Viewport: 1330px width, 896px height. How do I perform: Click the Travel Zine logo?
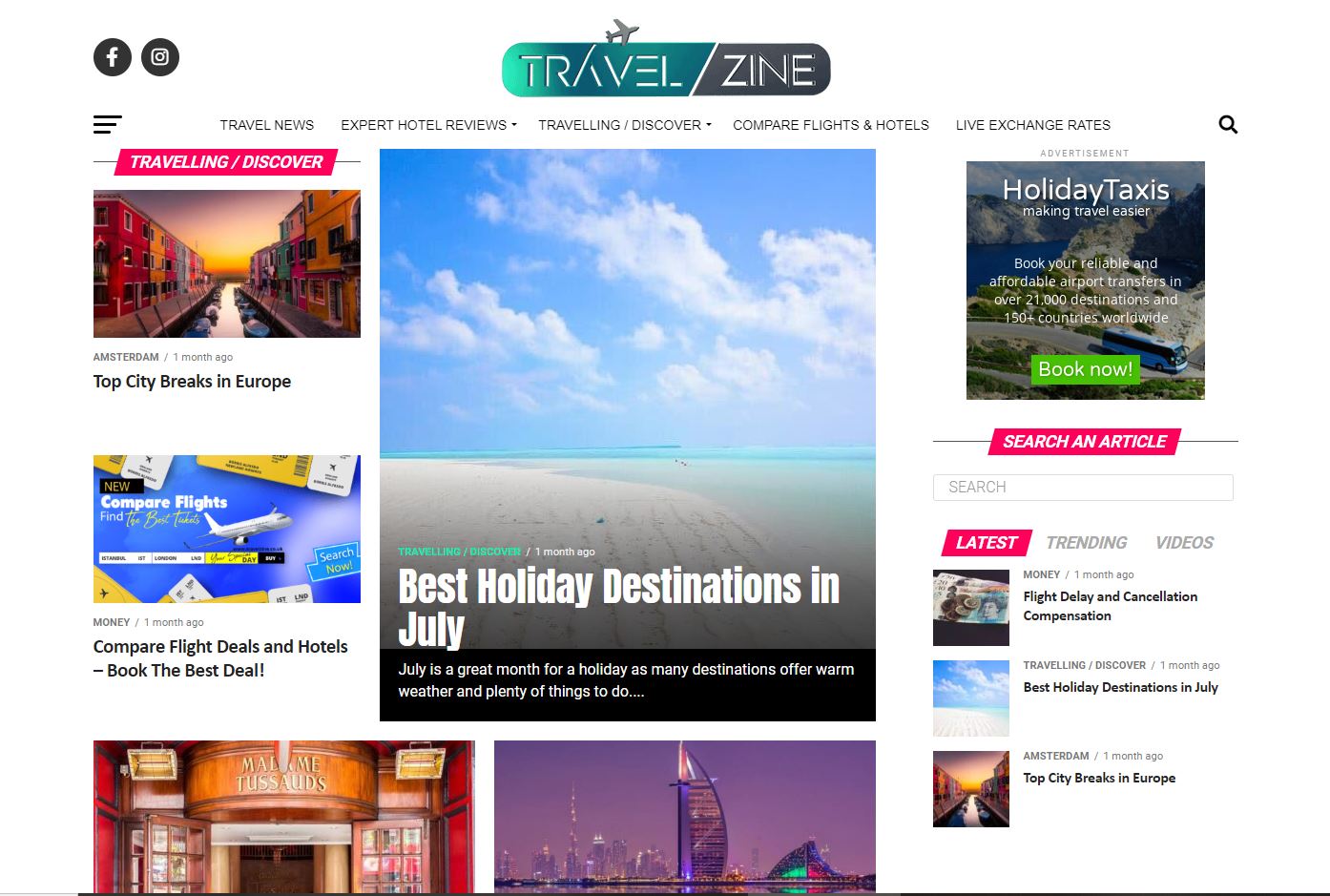[666, 59]
